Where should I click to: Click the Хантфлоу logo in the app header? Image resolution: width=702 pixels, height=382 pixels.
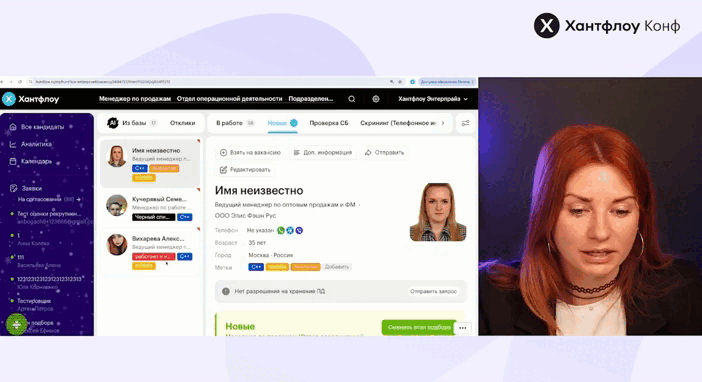(31, 99)
